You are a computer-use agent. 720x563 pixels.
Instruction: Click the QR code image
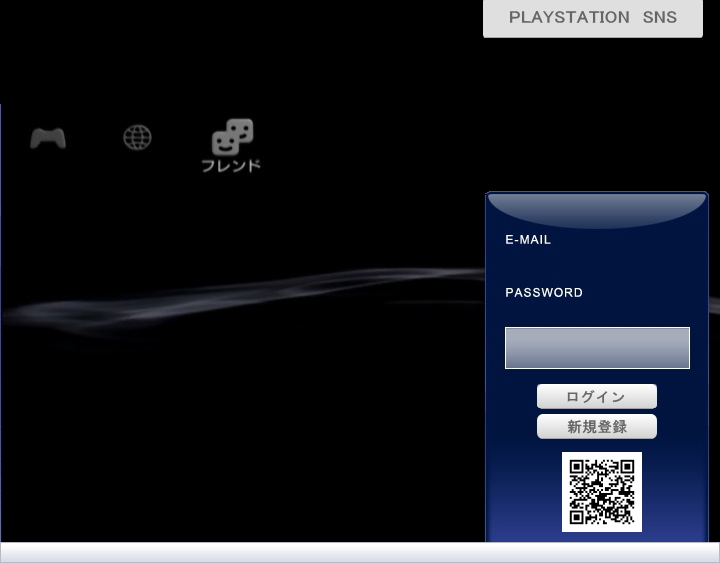click(x=601, y=492)
